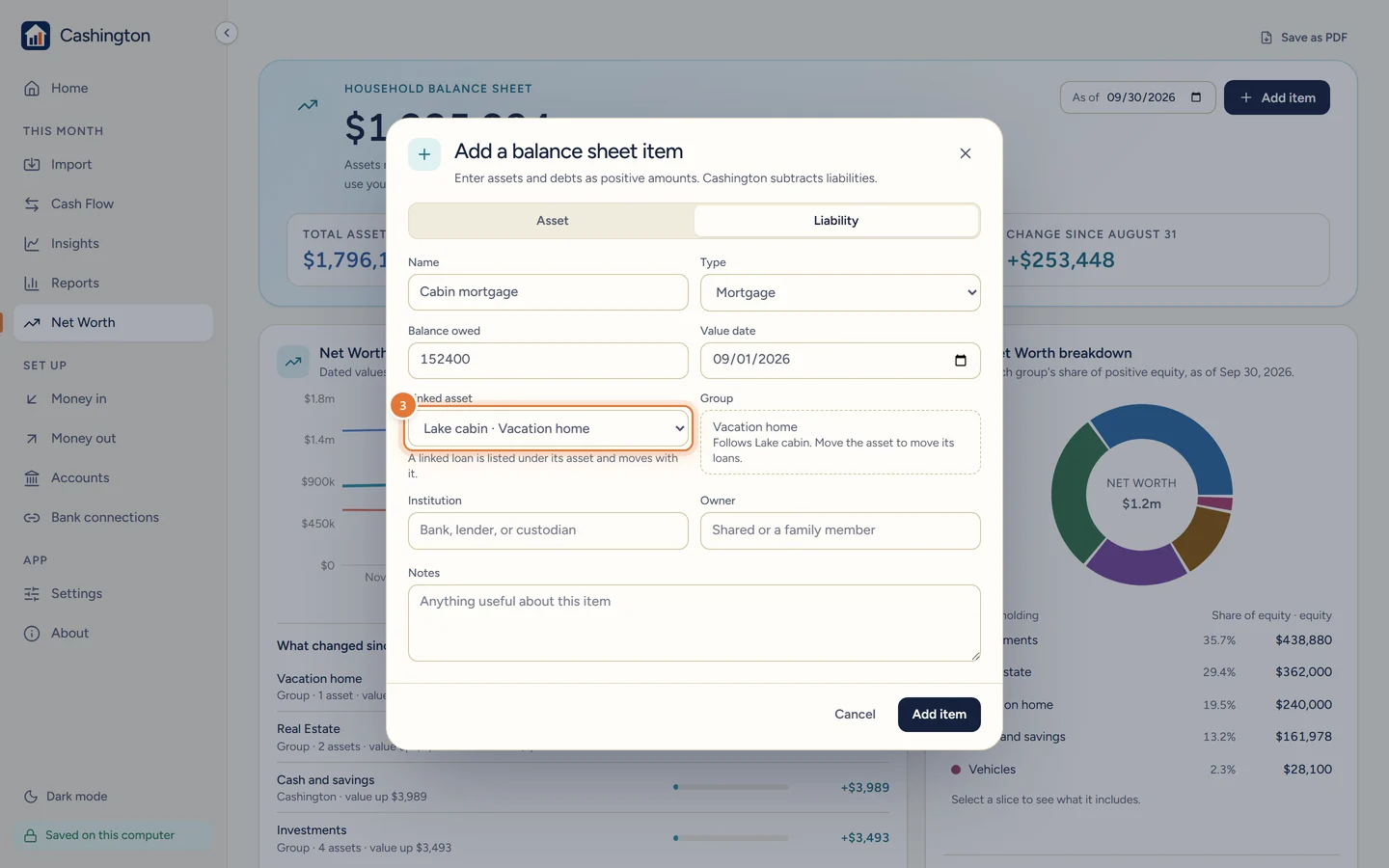
Task: Open Cash Flow page
Action: 114,203
